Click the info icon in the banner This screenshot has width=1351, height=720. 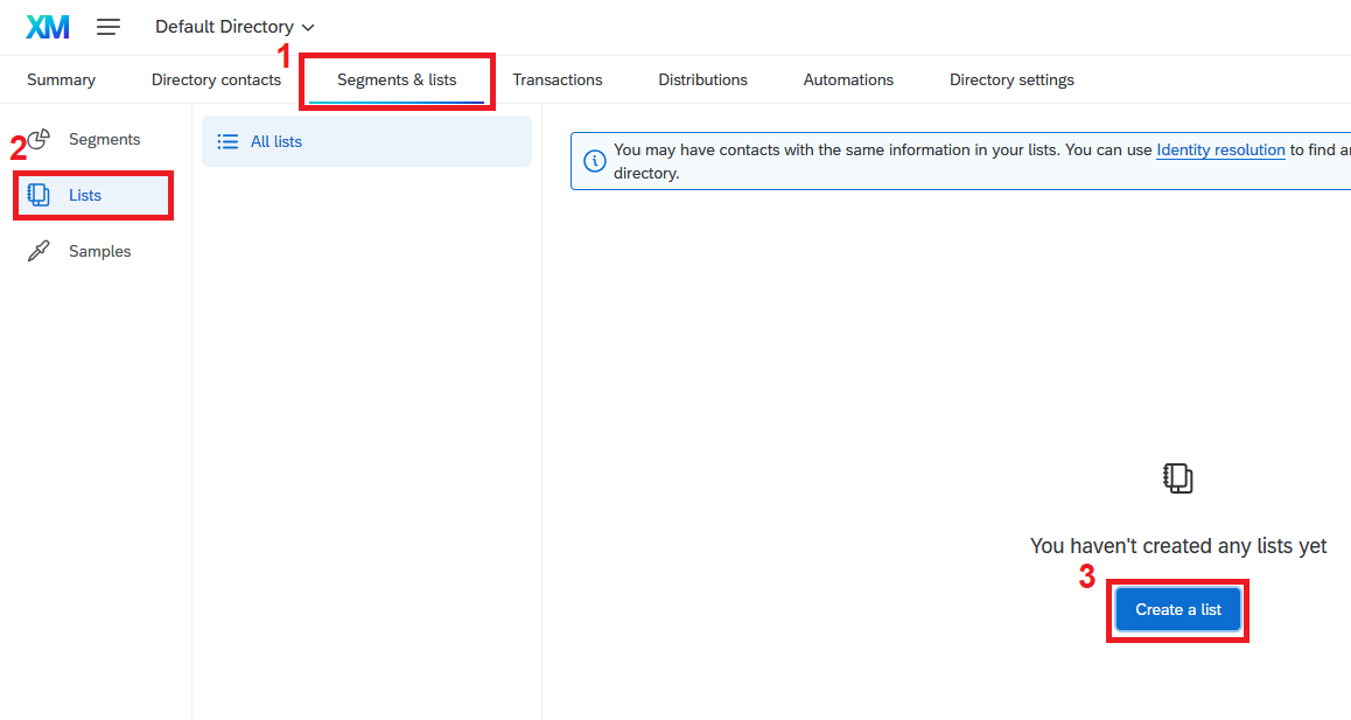(594, 161)
